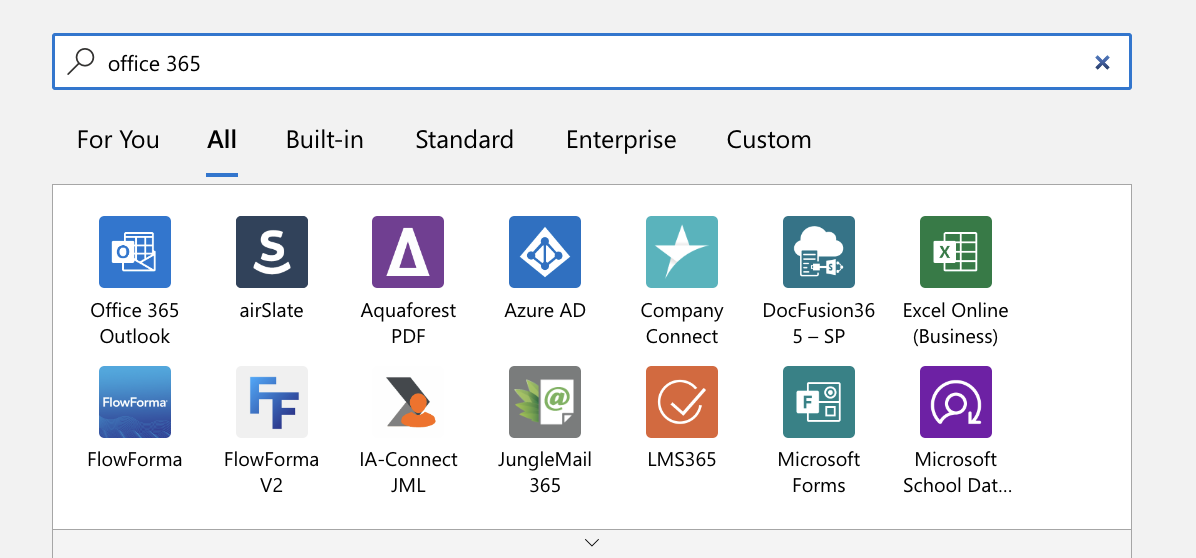The width and height of the screenshot is (1196, 558).
Task: Click the 'LMS365' label text
Action: tap(682, 460)
